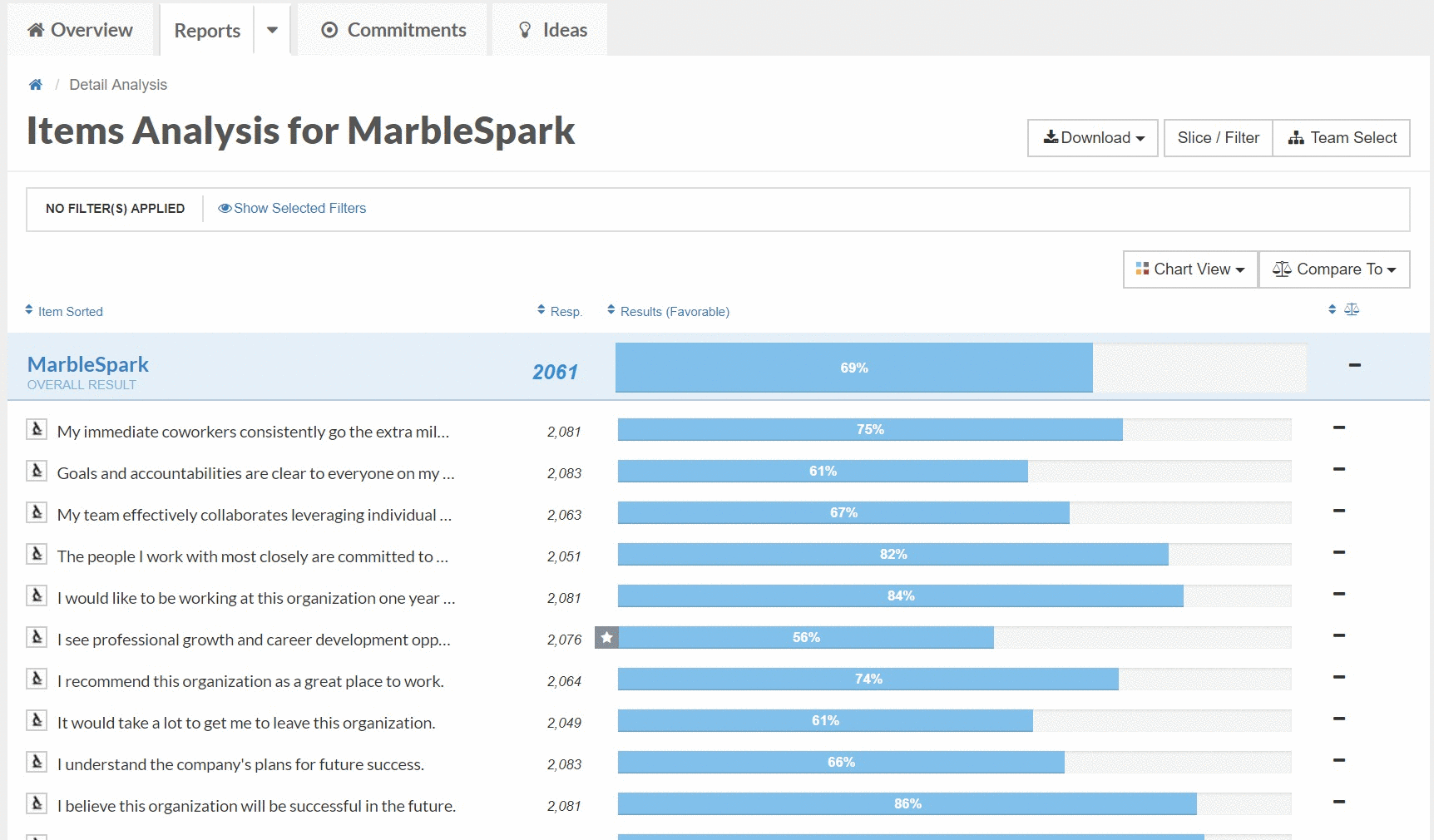
Task: Click comparison dash for MarbleSpark overall row
Action: click(x=1355, y=365)
